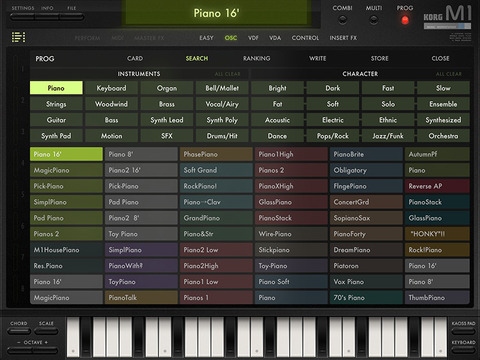Select the Reverse AP program
The height and width of the screenshot is (360, 480).
437,186
